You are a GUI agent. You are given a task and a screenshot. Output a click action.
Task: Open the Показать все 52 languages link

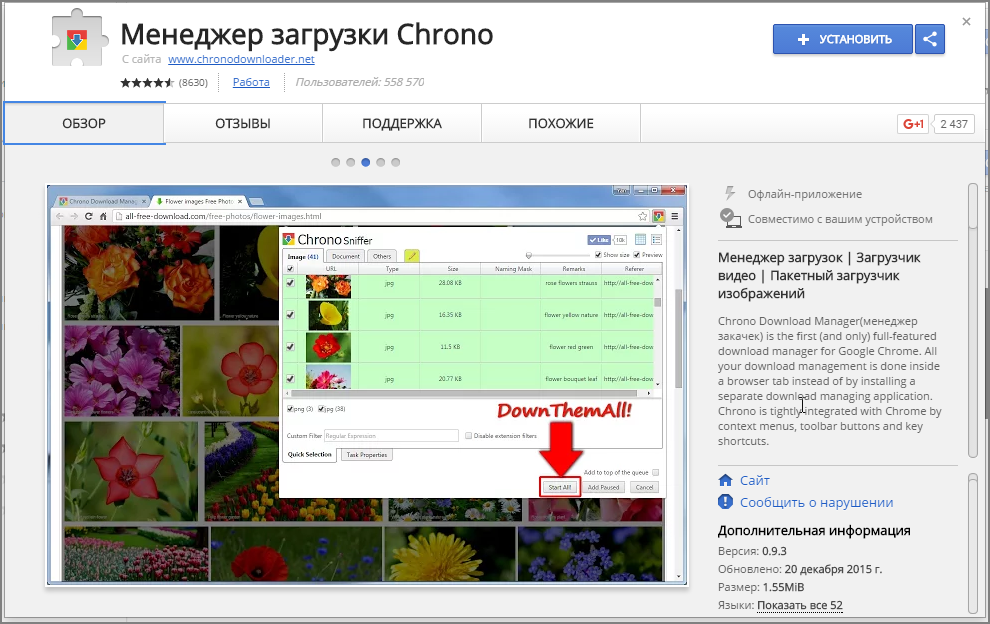point(800,605)
